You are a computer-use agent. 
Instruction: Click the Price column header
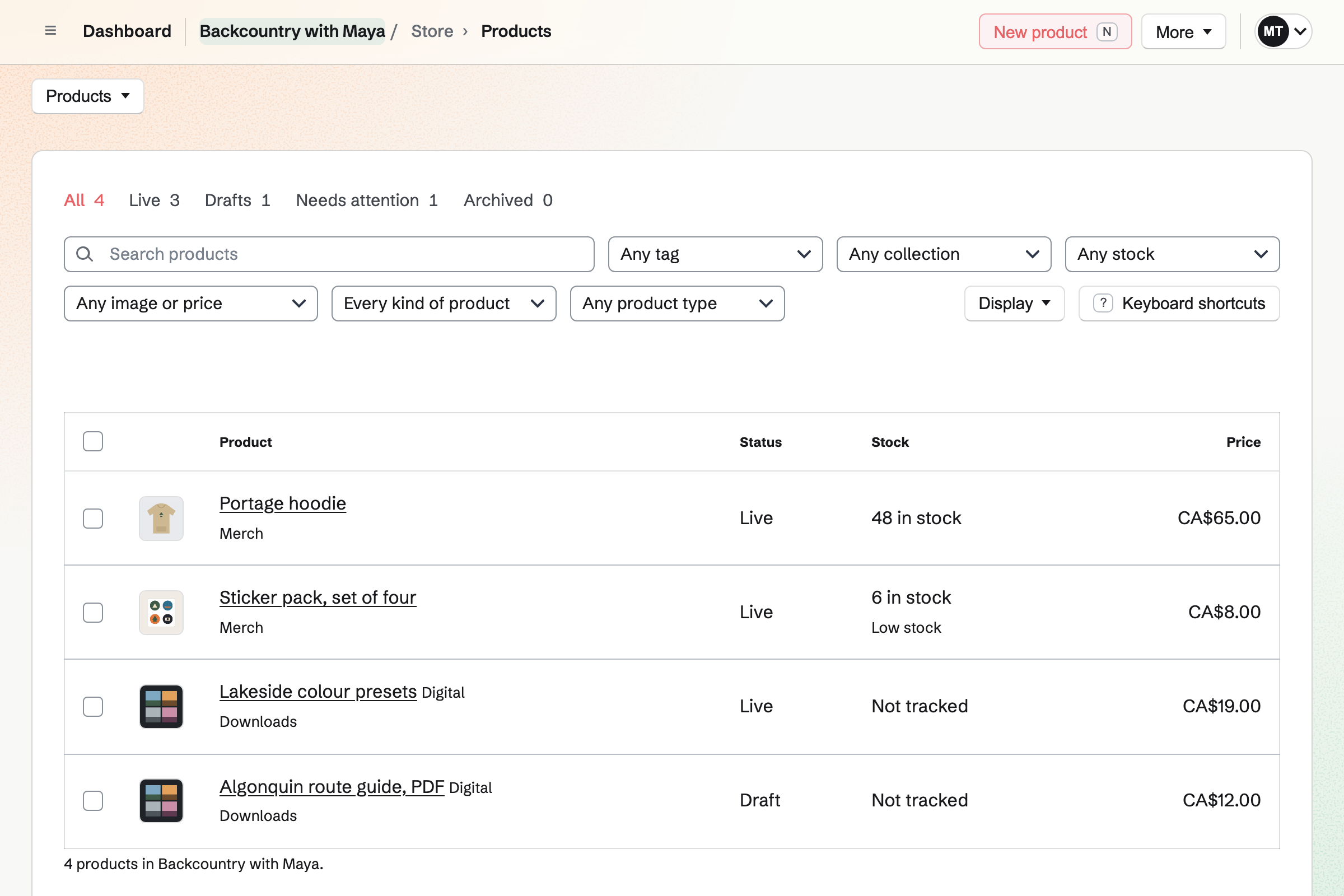click(x=1243, y=442)
